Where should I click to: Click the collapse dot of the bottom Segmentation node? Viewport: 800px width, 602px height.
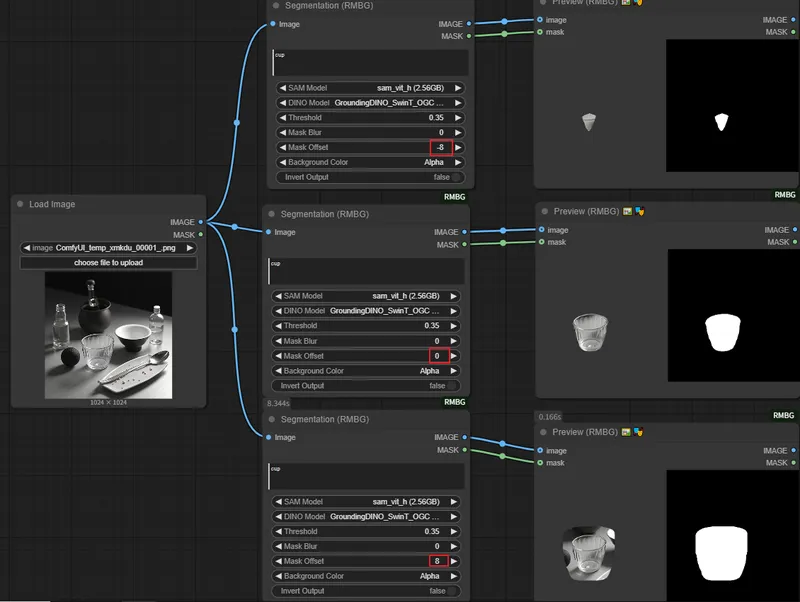[x=273, y=419]
